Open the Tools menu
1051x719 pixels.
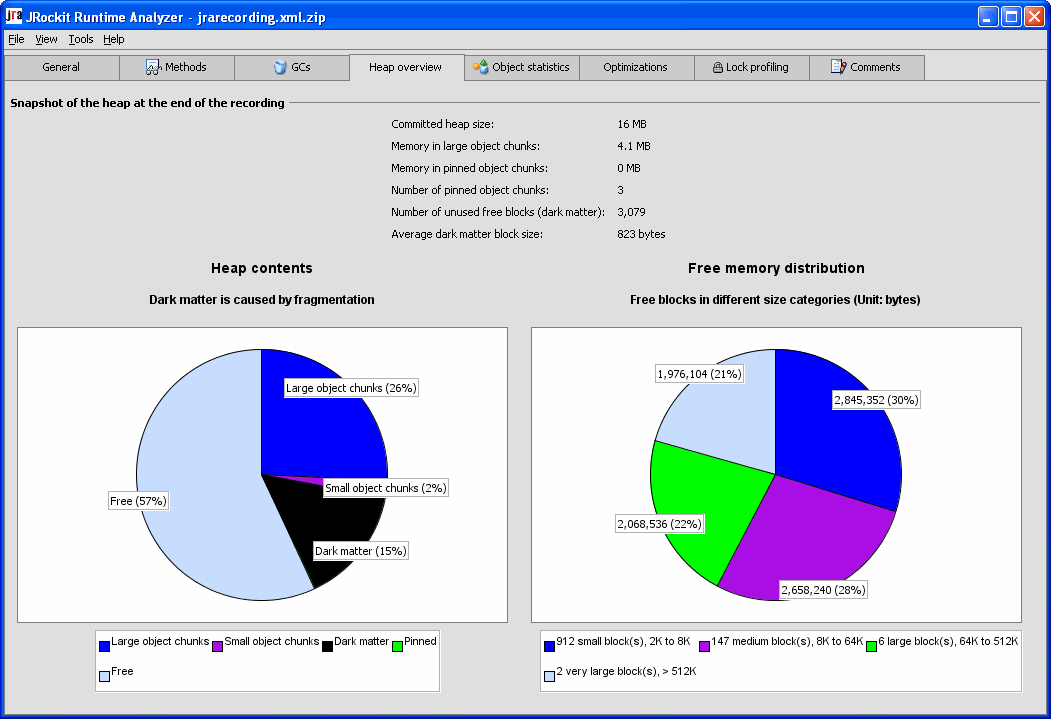(x=80, y=39)
